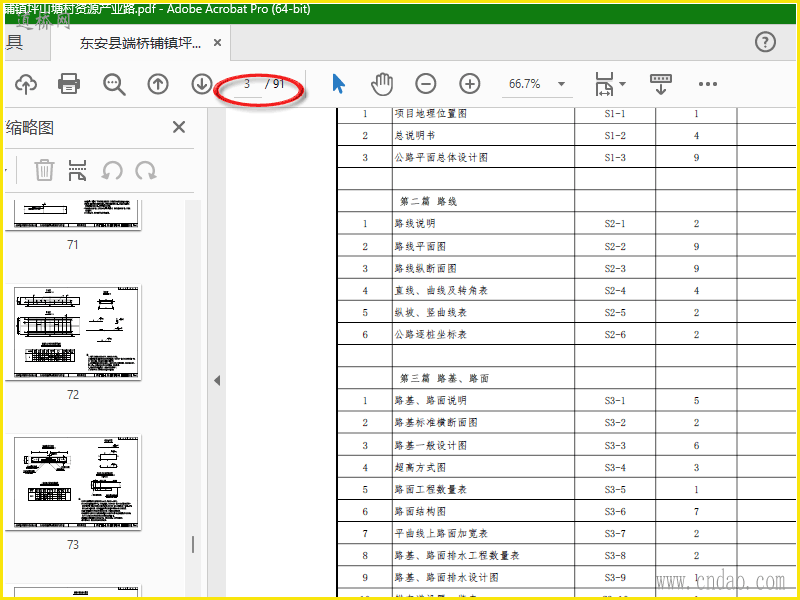Click the 路线说明 entry
Viewport: 800px width, 600px height.
tap(414, 223)
